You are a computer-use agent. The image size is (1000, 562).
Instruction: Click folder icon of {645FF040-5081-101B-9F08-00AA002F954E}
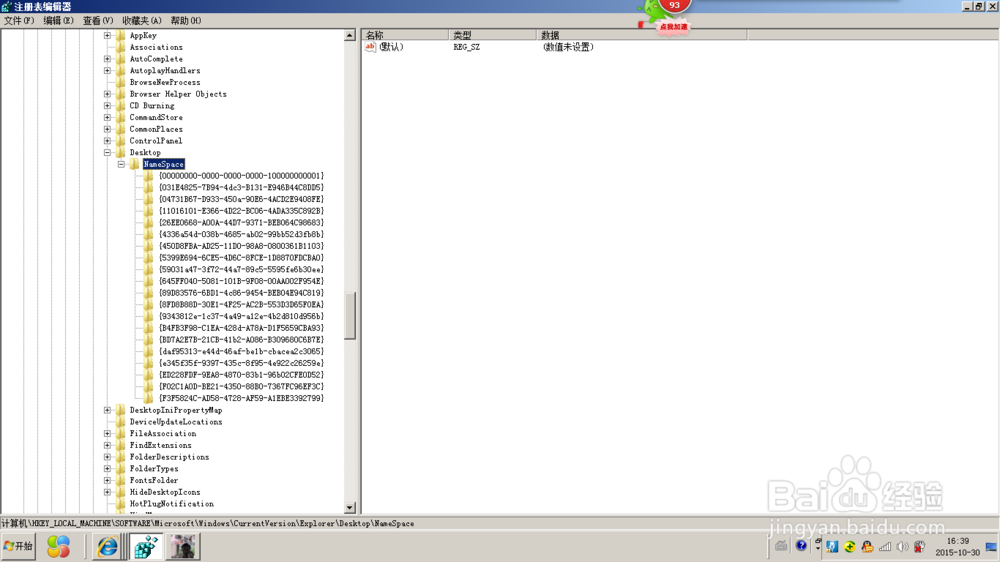tap(149, 281)
